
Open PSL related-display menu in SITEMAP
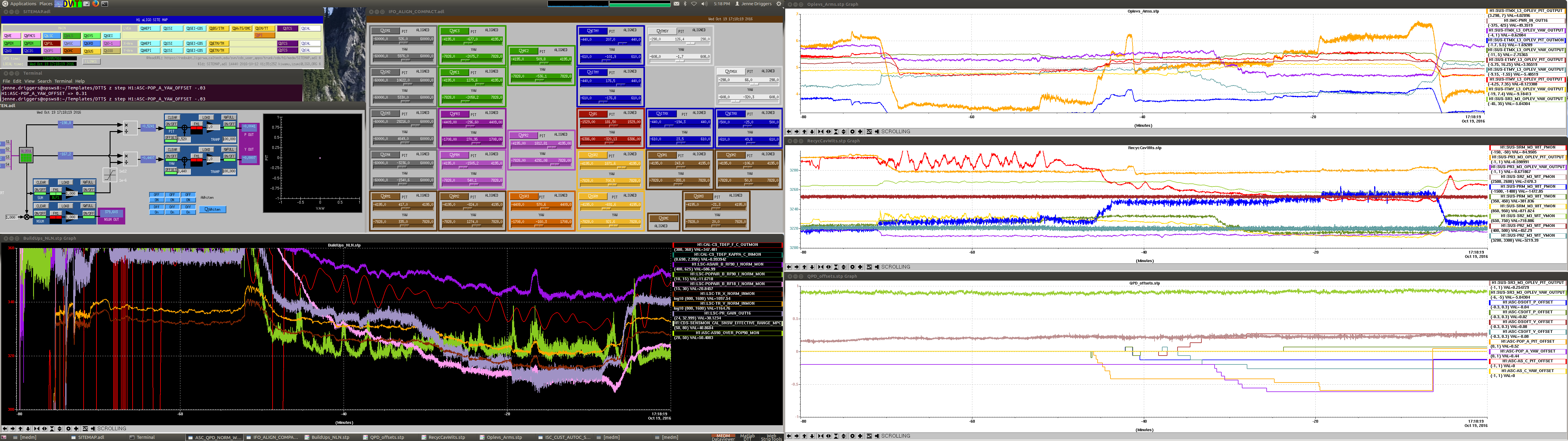click(52, 43)
